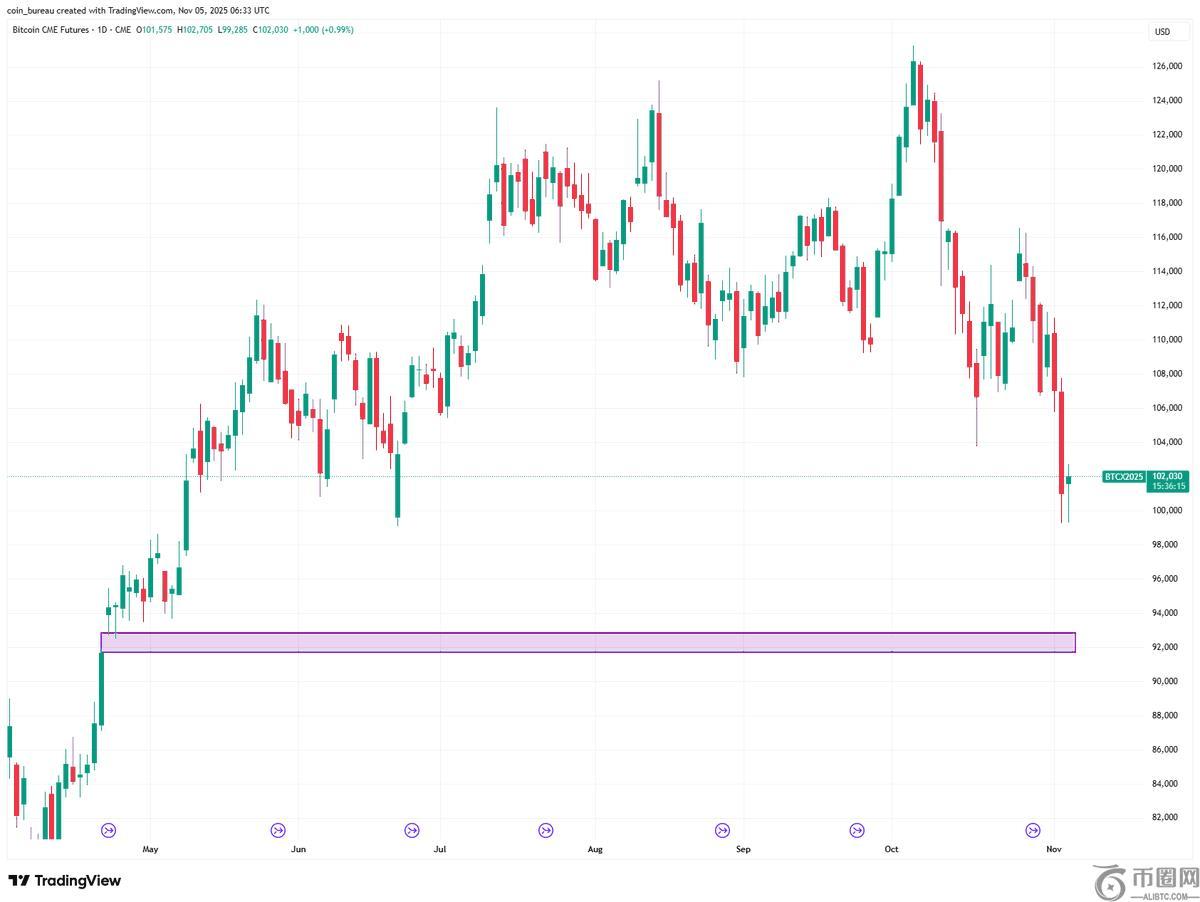The height and width of the screenshot is (902, 1200).
Task: Click the +1,000 (+0.99%) change value
Action: [x=323, y=30]
